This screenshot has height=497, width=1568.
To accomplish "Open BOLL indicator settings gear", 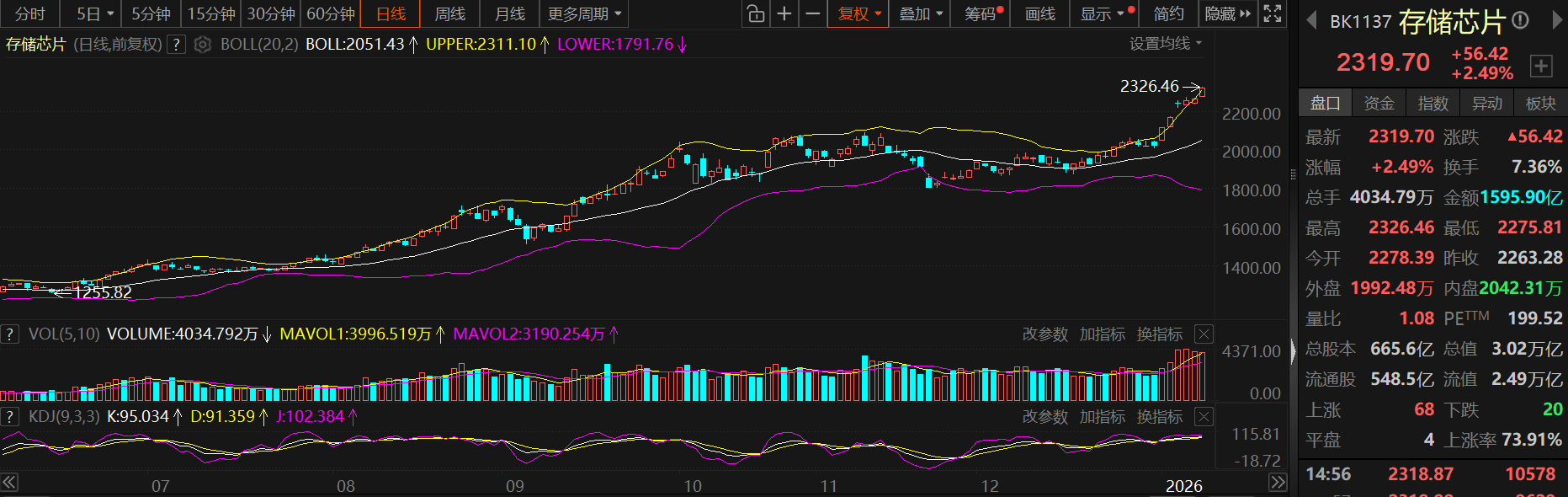I will [202, 45].
